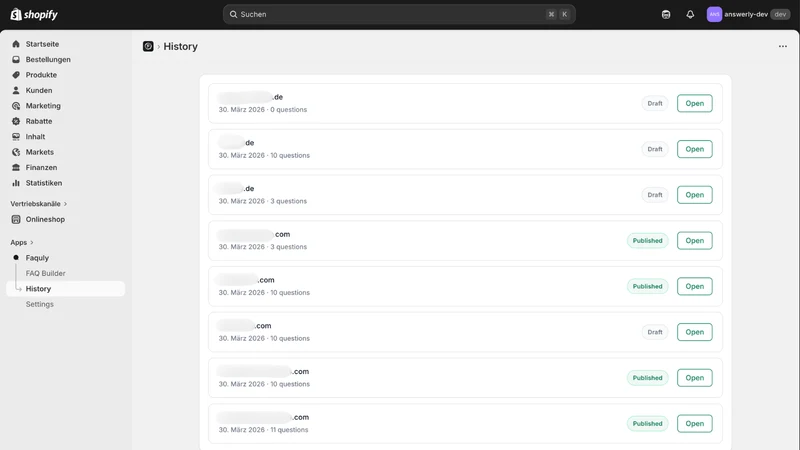
Task: Open the draft with 0 questions
Action: pyautogui.click(x=694, y=103)
